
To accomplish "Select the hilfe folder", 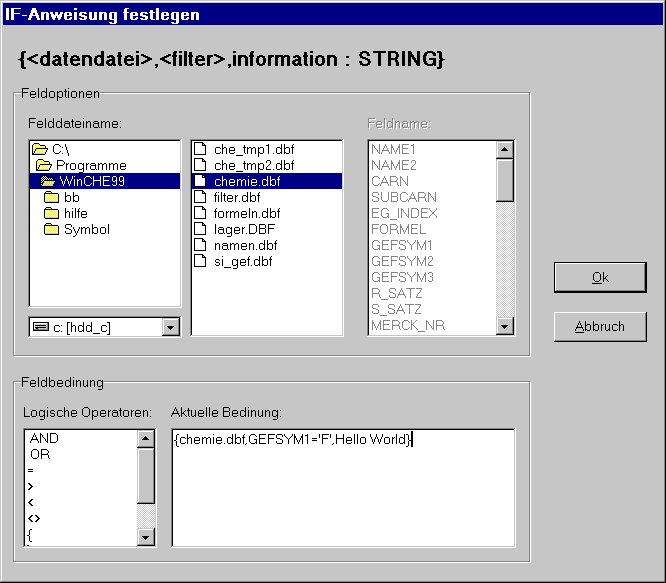I will [75, 213].
